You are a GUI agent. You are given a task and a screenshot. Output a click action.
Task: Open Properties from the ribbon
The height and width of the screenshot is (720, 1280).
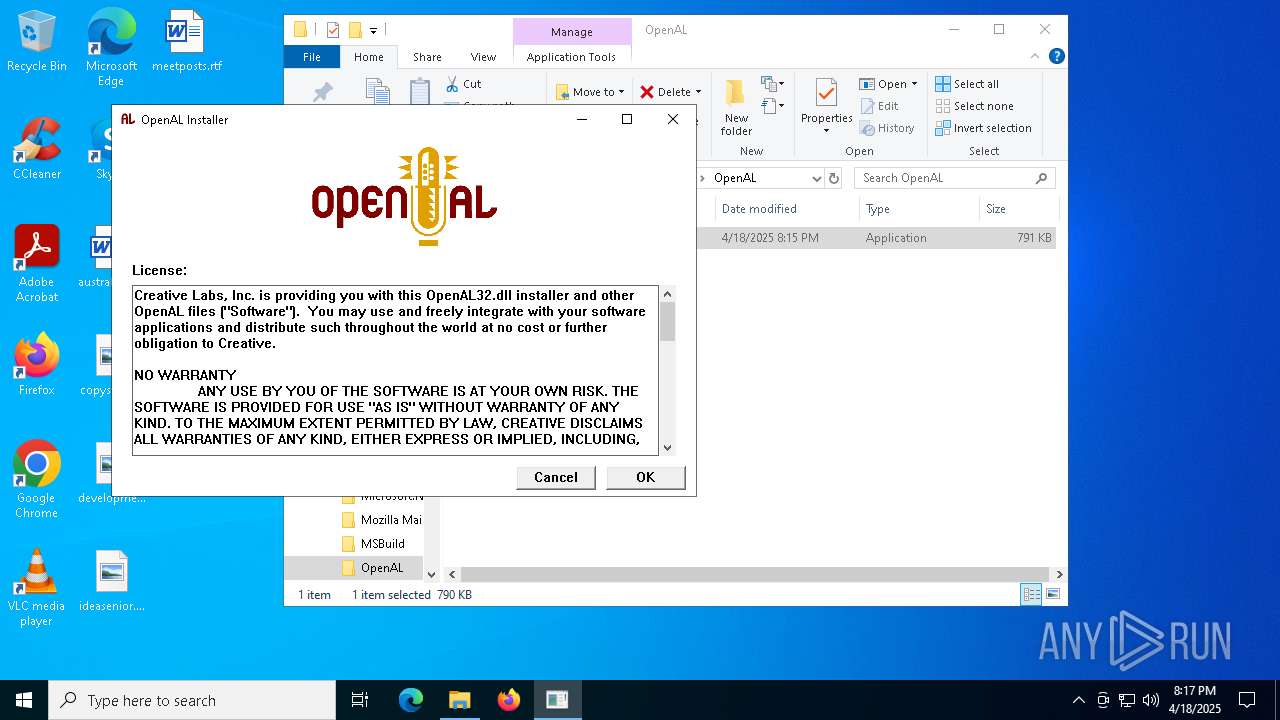(826, 106)
